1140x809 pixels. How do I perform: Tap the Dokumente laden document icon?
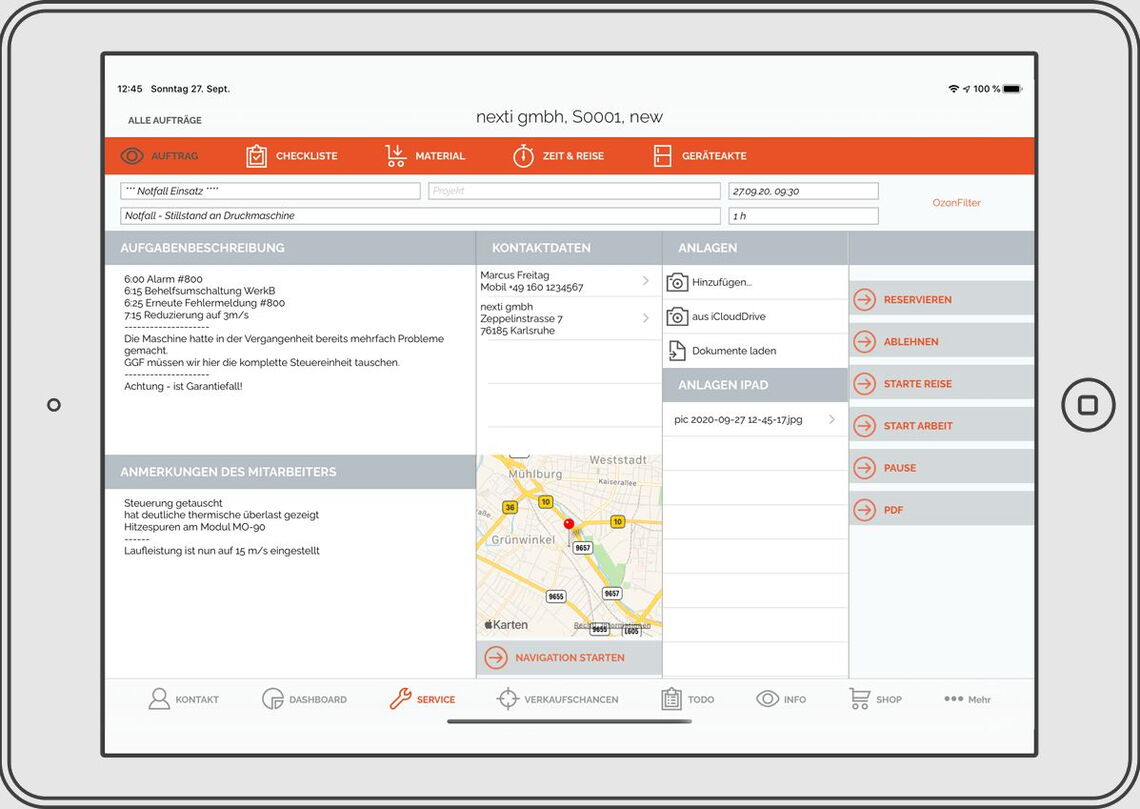click(677, 351)
